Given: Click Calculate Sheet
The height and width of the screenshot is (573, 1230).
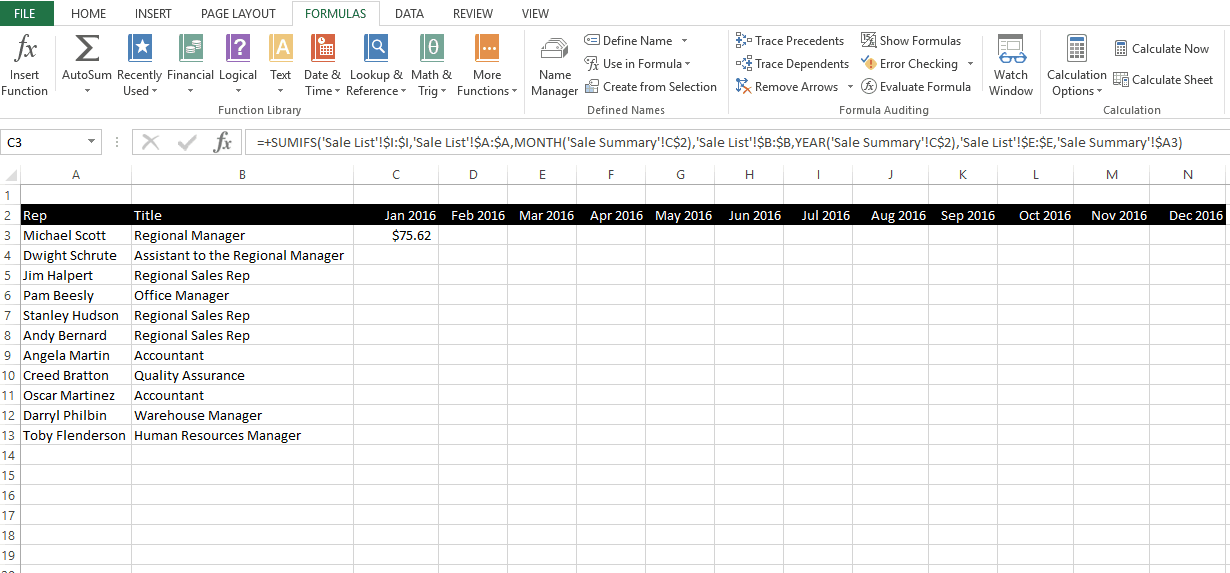Looking at the screenshot, I should point(1163,80).
